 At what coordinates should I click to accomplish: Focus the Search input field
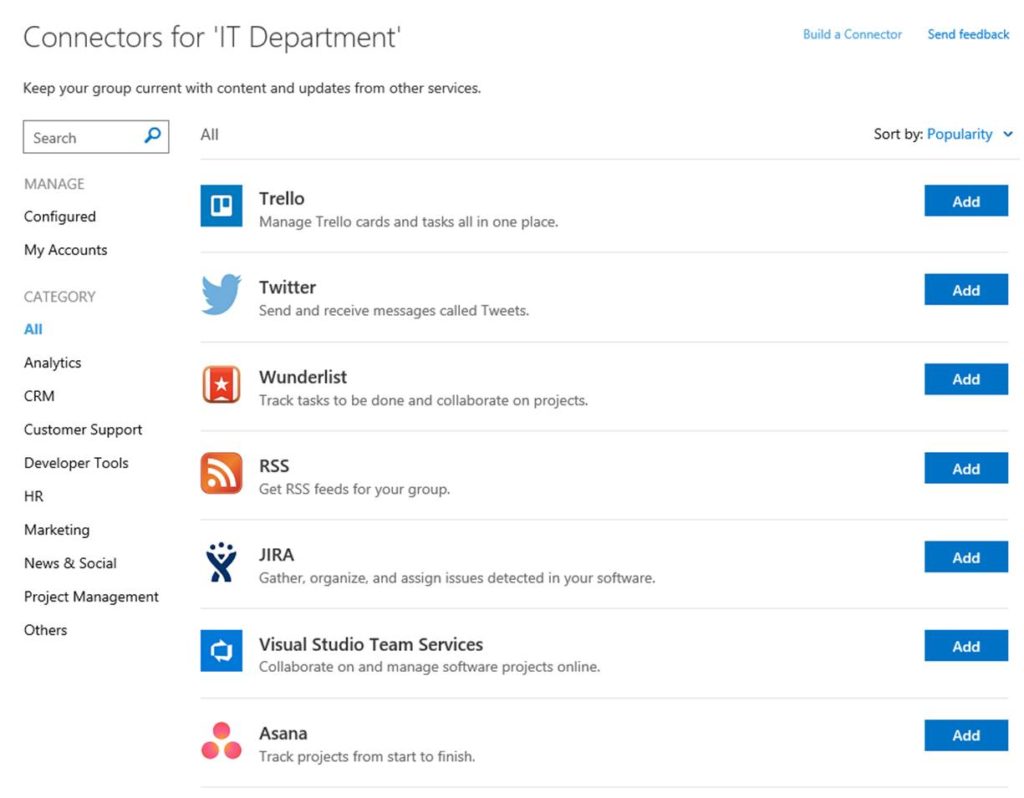(96, 136)
